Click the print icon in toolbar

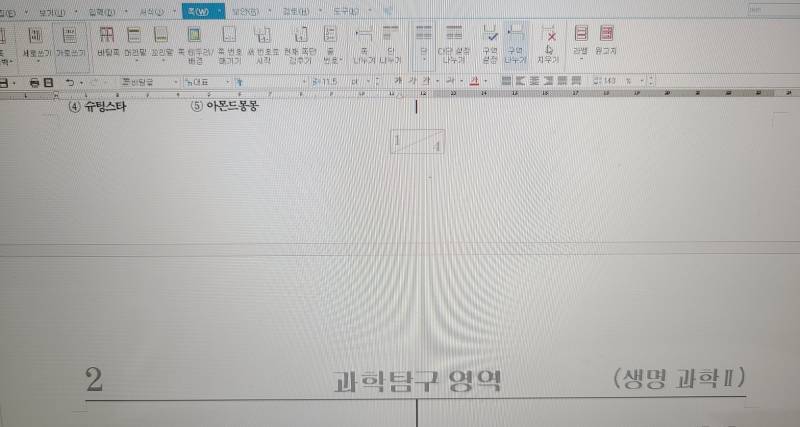[34, 83]
